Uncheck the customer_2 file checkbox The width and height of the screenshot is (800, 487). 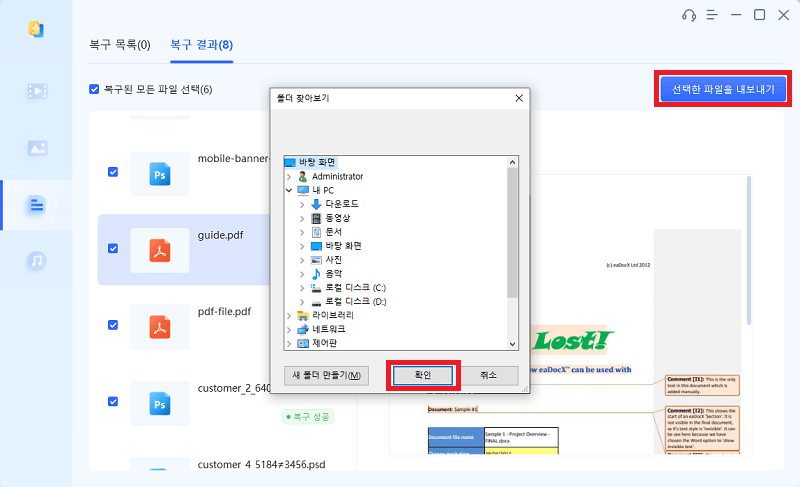(113, 401)
